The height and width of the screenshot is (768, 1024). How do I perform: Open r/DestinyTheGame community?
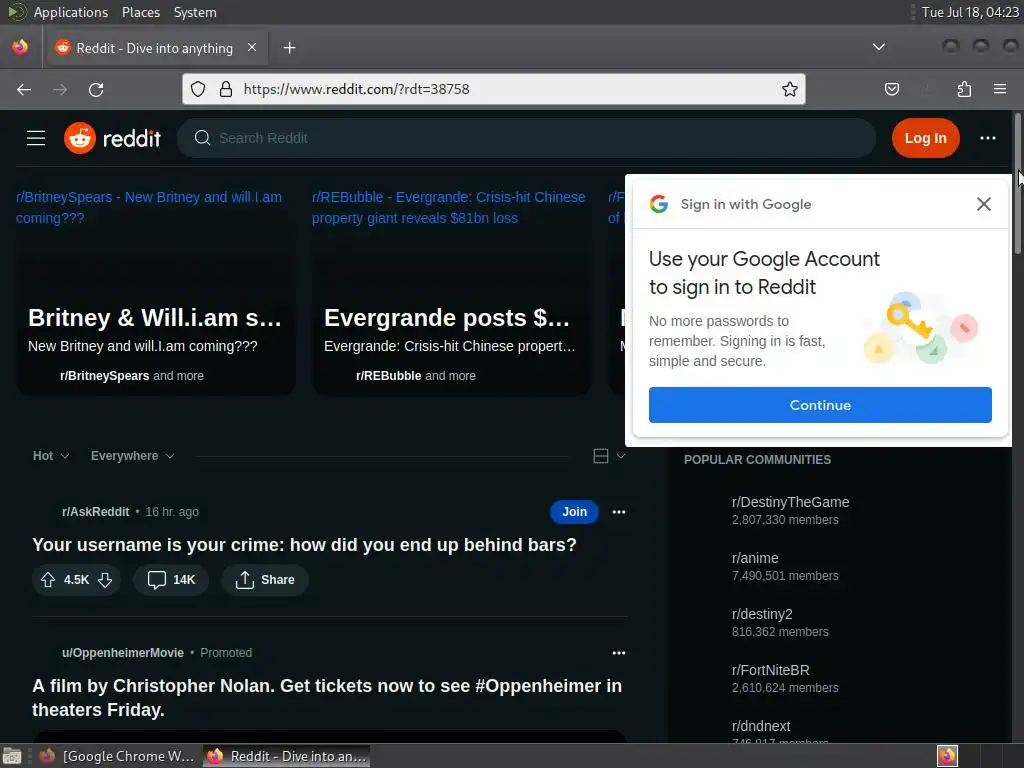(790, 502)
